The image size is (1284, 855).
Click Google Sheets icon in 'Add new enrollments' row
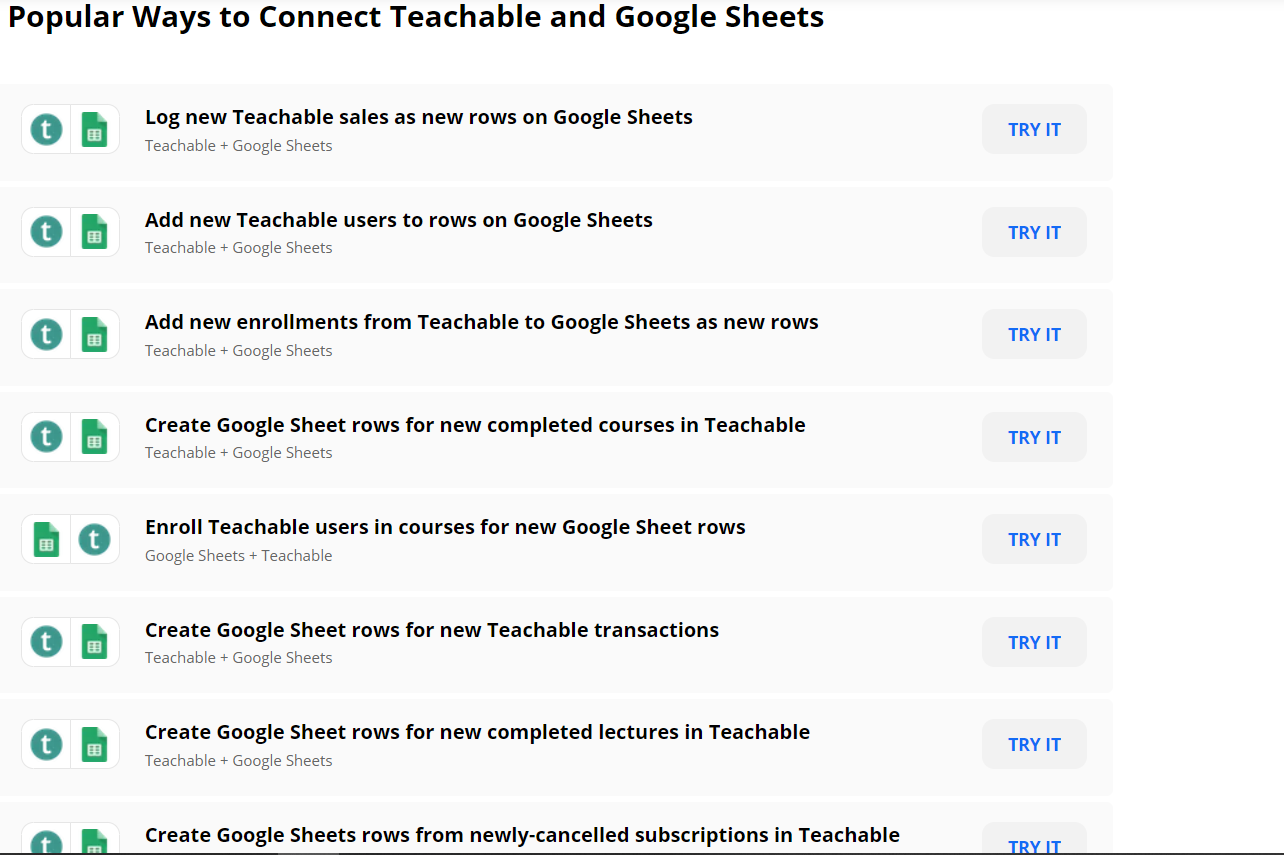point(95,334)
